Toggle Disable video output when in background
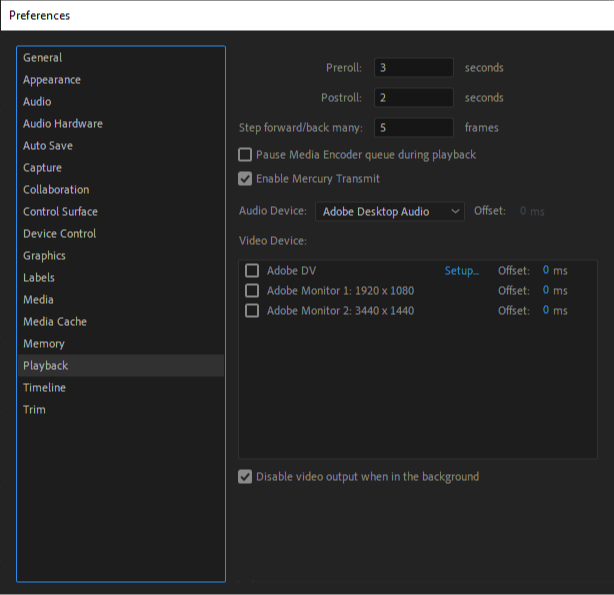The width and height of the screenshot is (614, 595). [x=245, y=477]
